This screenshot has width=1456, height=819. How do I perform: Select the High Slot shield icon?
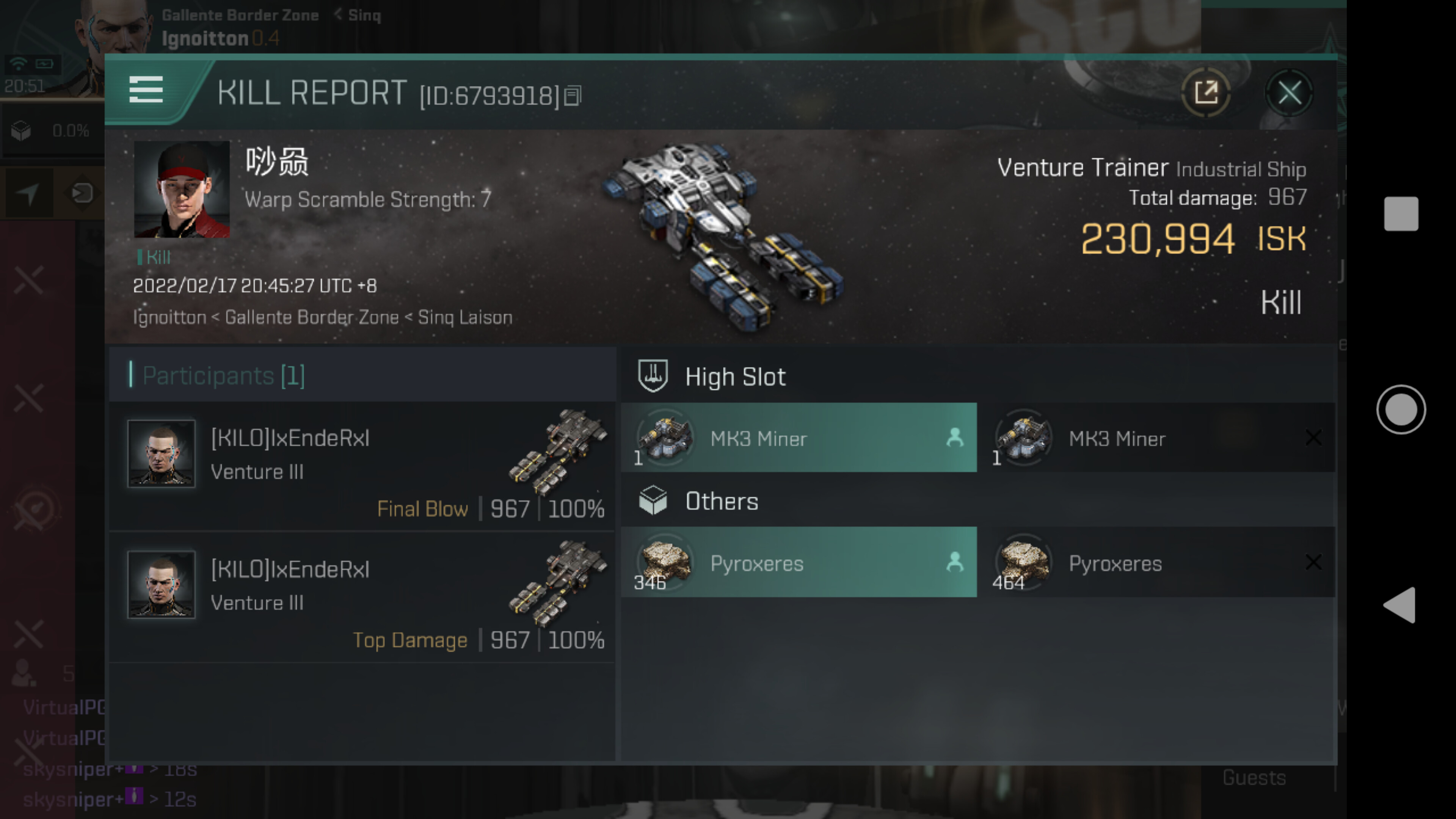(x=653, y=375)
